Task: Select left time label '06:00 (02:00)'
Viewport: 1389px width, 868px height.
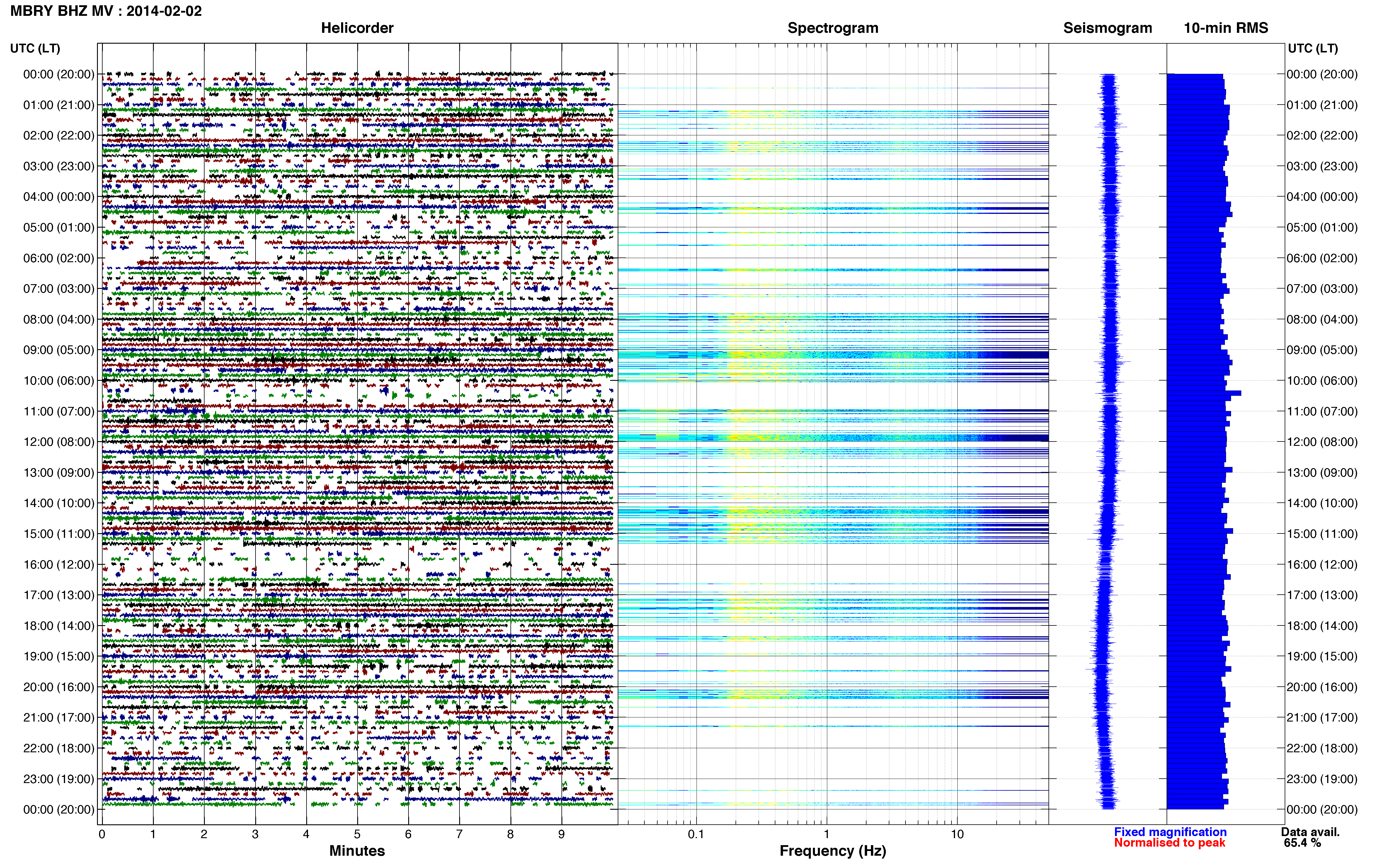Action: point(59,258)
